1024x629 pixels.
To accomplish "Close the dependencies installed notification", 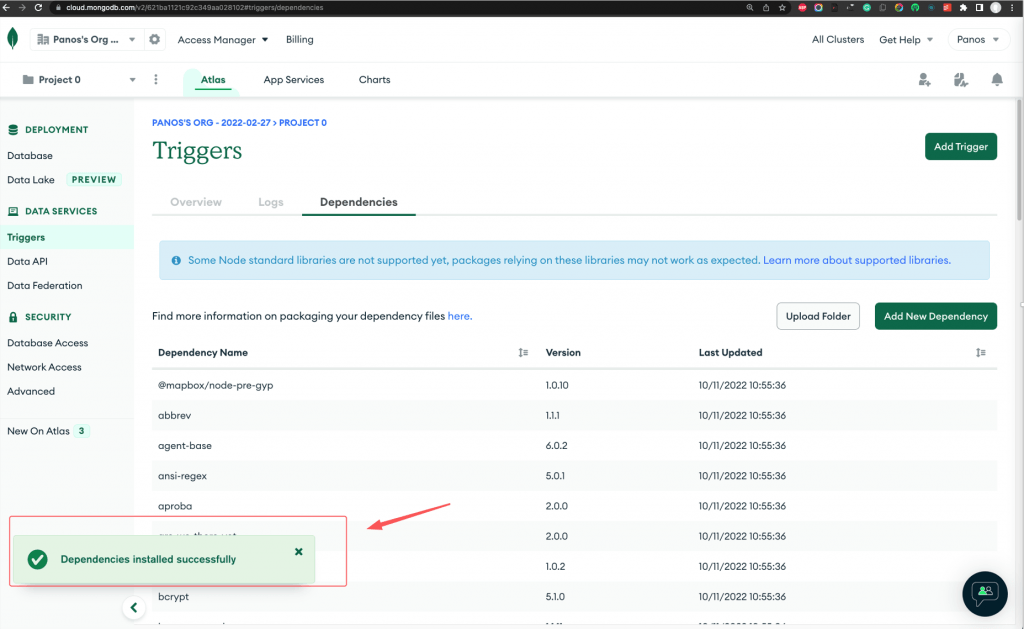I will [298, 551].
